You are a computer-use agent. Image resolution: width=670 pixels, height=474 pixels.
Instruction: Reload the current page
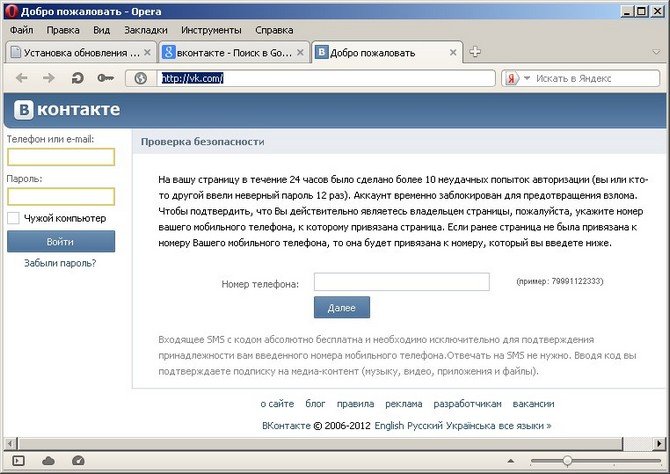pyautogui.click(x=77, y=78)
